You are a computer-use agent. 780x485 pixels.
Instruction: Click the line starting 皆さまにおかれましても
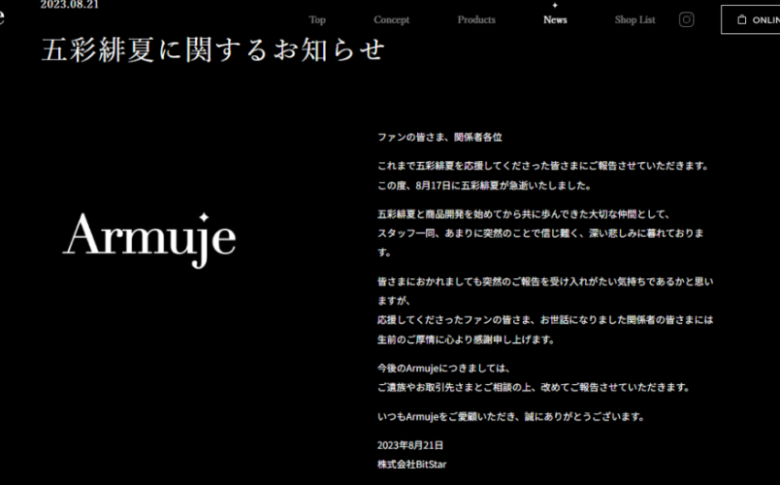(x=545, y=282)
